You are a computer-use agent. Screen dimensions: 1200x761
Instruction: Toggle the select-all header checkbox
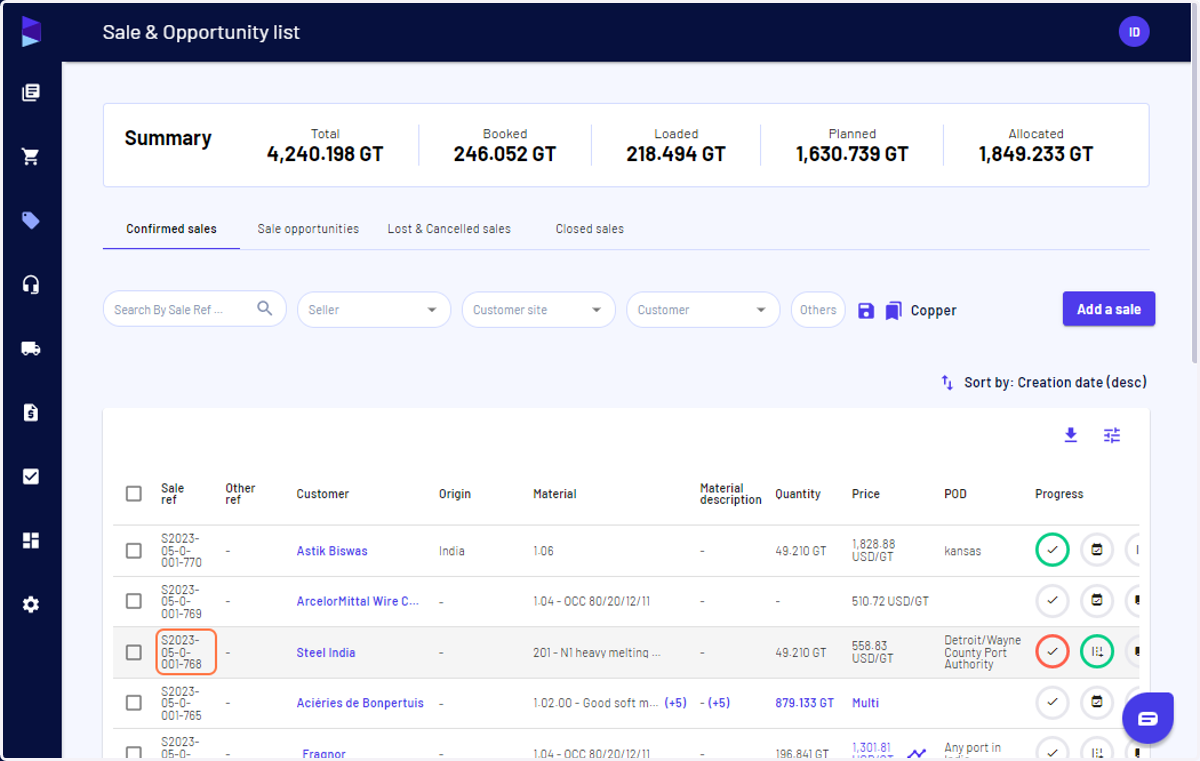coord(134,493)
